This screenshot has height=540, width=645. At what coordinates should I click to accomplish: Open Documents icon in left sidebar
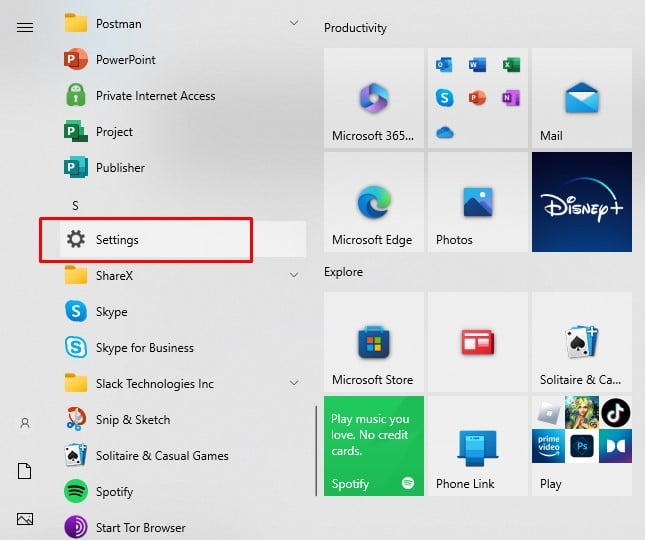pyautogui.click(x=25, y=471)
